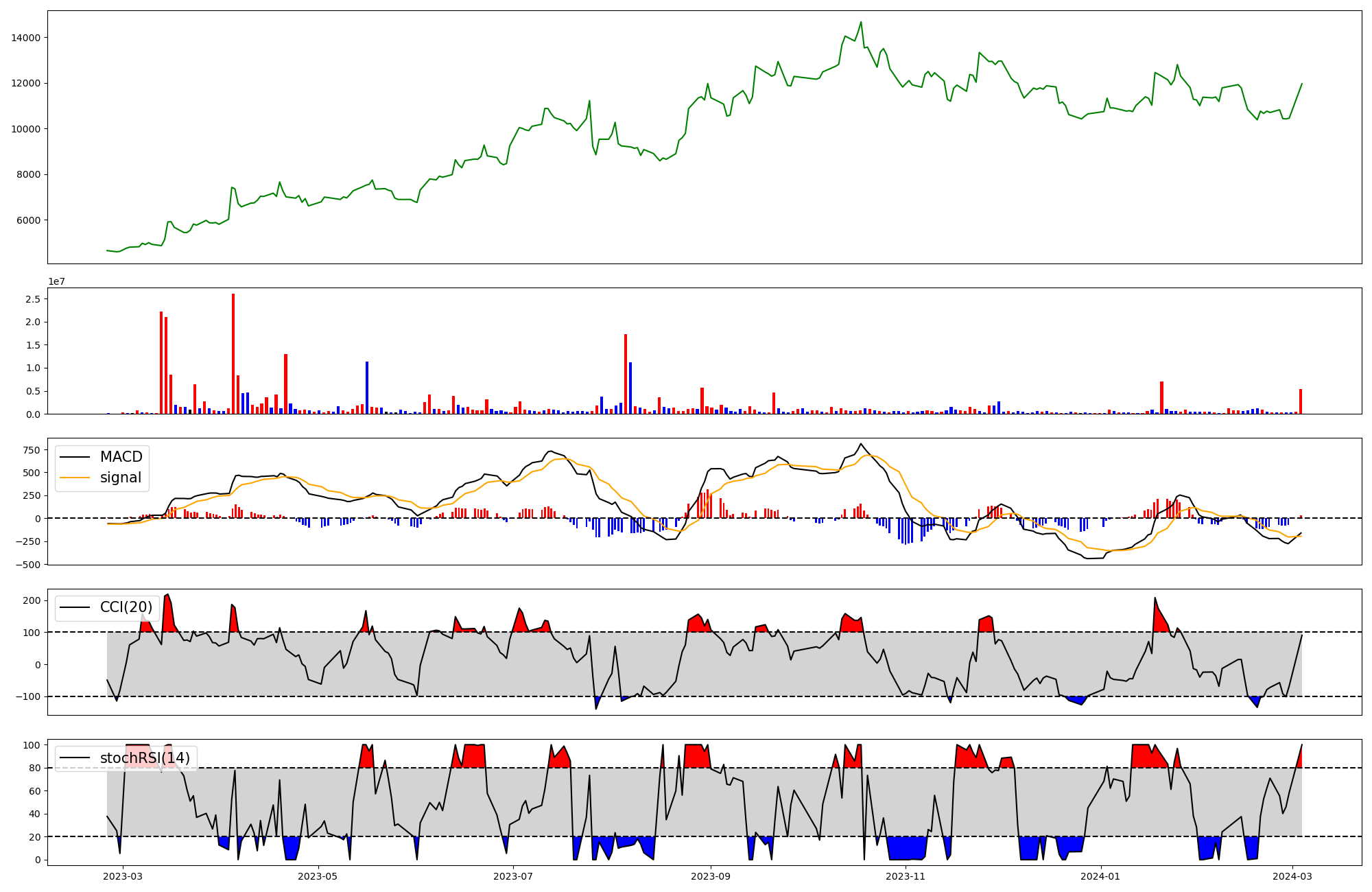The height and width of the screenshot is (892, 1372).
Task: Click the 6000 price axis label
Action: pos(28,220)
